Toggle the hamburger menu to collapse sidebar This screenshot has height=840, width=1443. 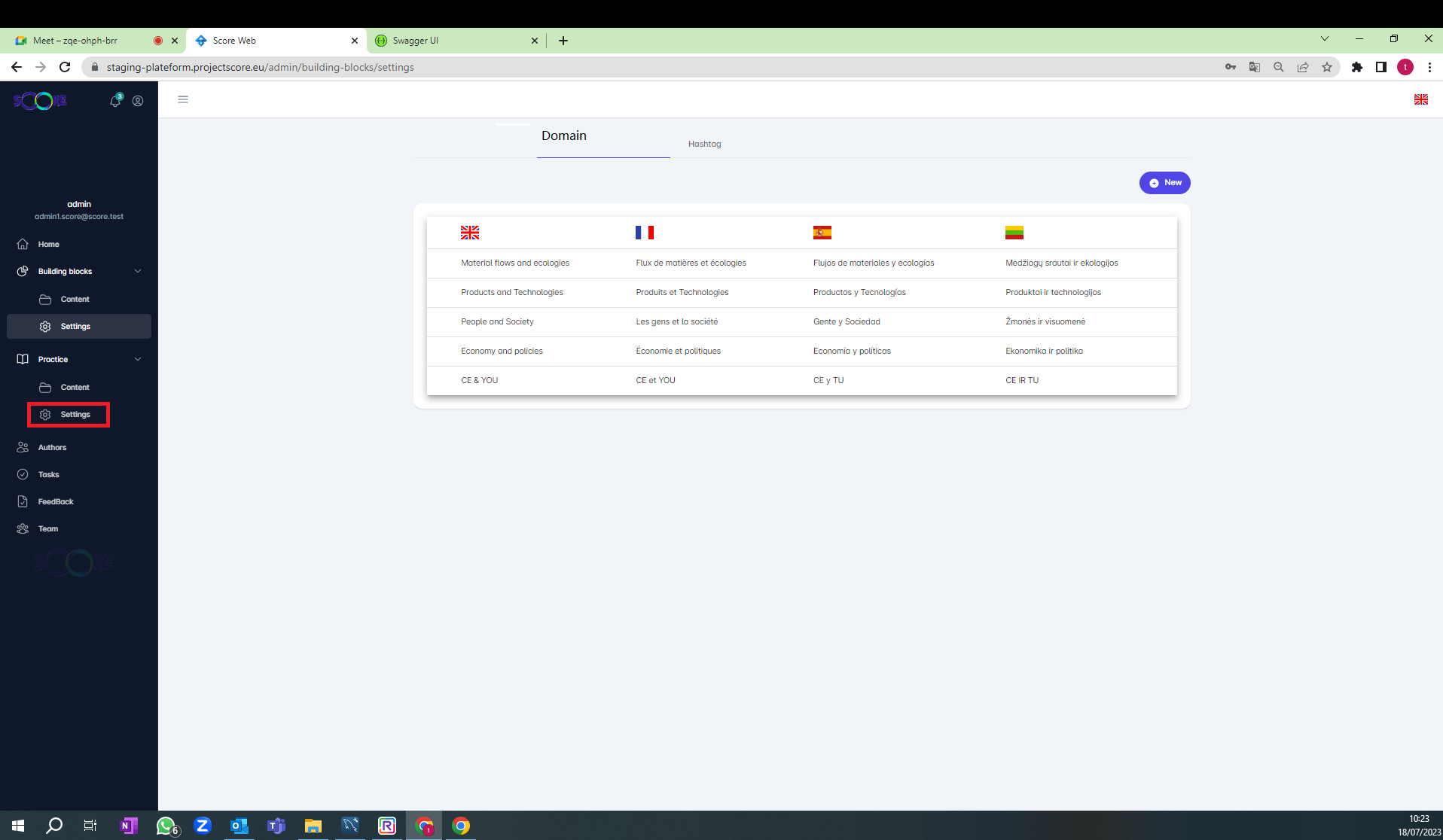(x=183, y=99)
